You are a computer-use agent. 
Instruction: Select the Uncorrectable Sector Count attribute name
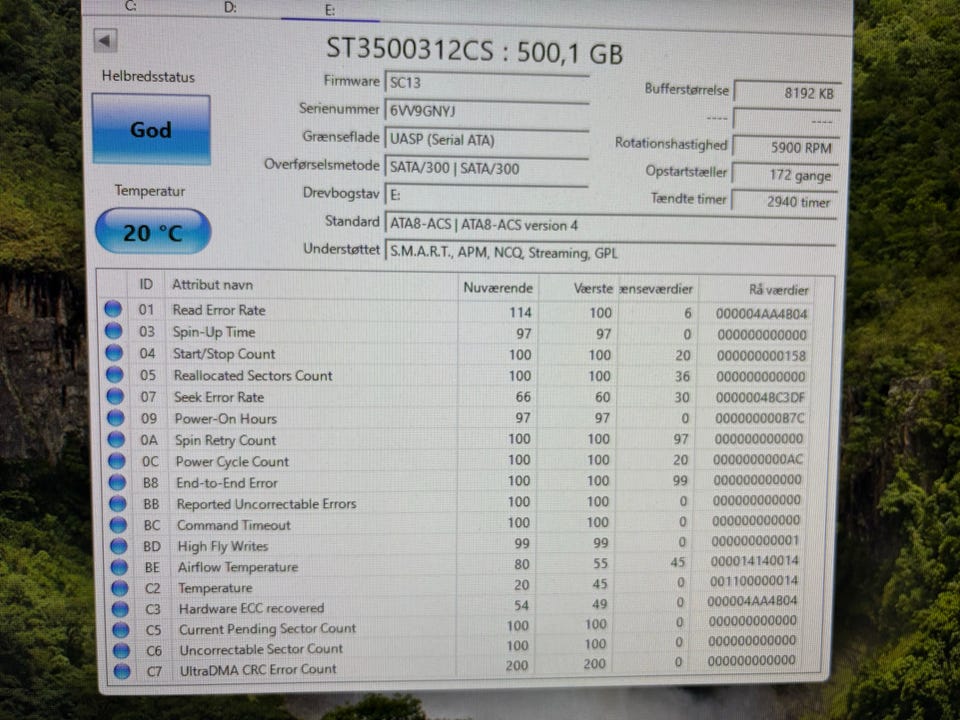(261, 649)
